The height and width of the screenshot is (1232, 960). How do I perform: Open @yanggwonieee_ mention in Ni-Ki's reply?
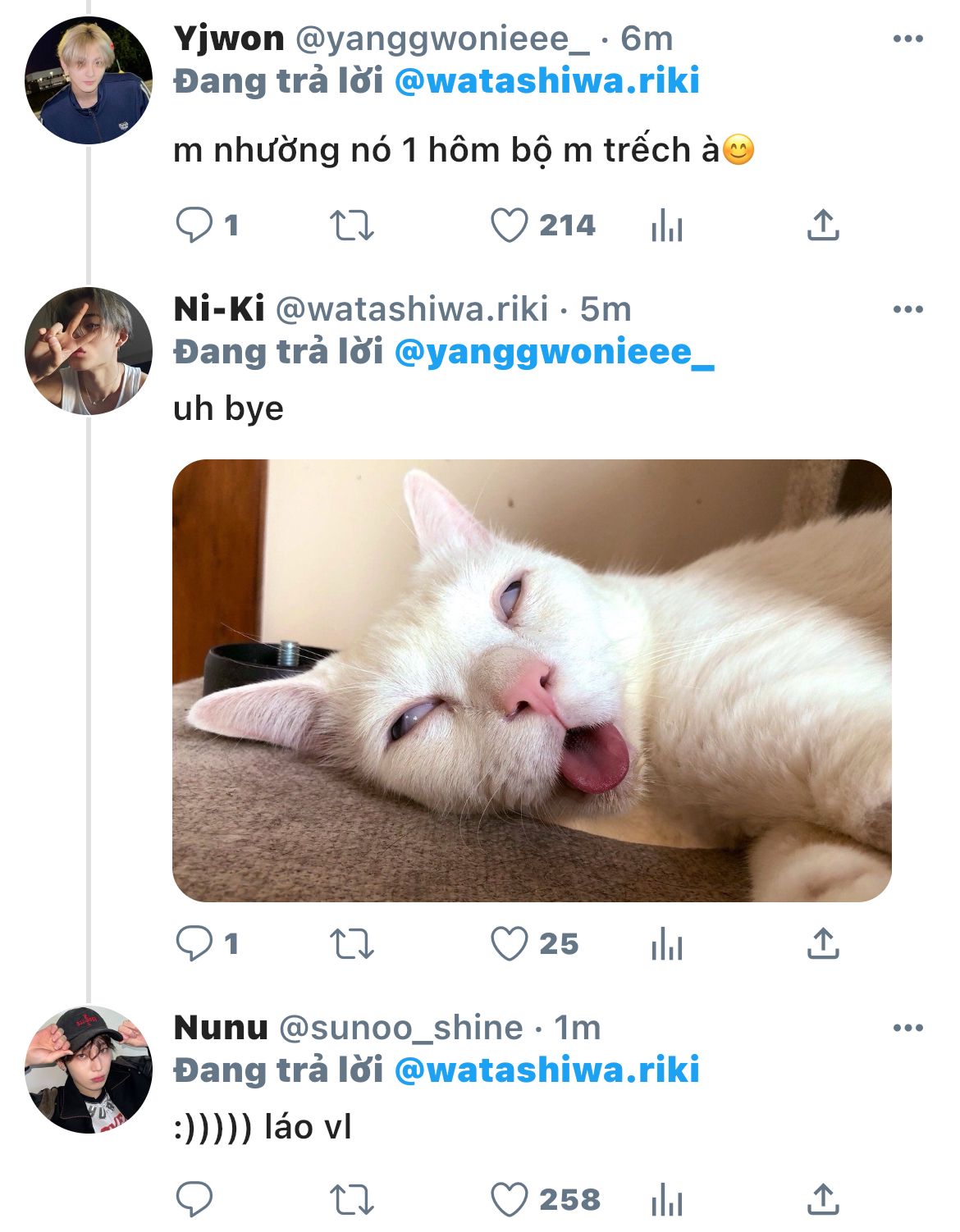click(x=554, y=352)
